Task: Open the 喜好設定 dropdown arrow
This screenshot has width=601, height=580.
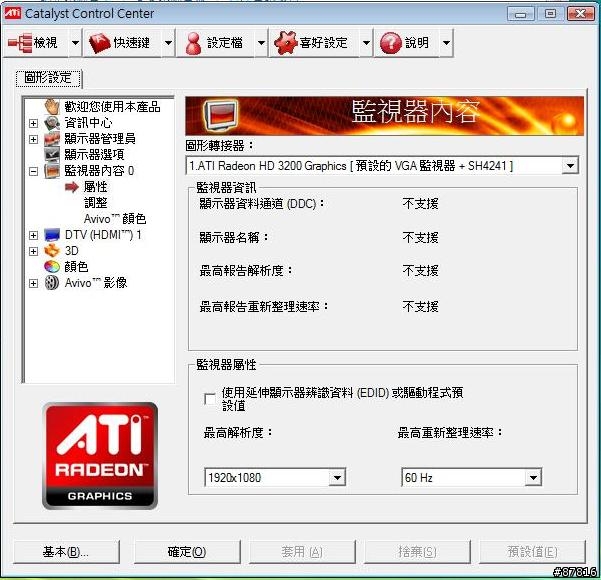Action: (x=366, y=43)
